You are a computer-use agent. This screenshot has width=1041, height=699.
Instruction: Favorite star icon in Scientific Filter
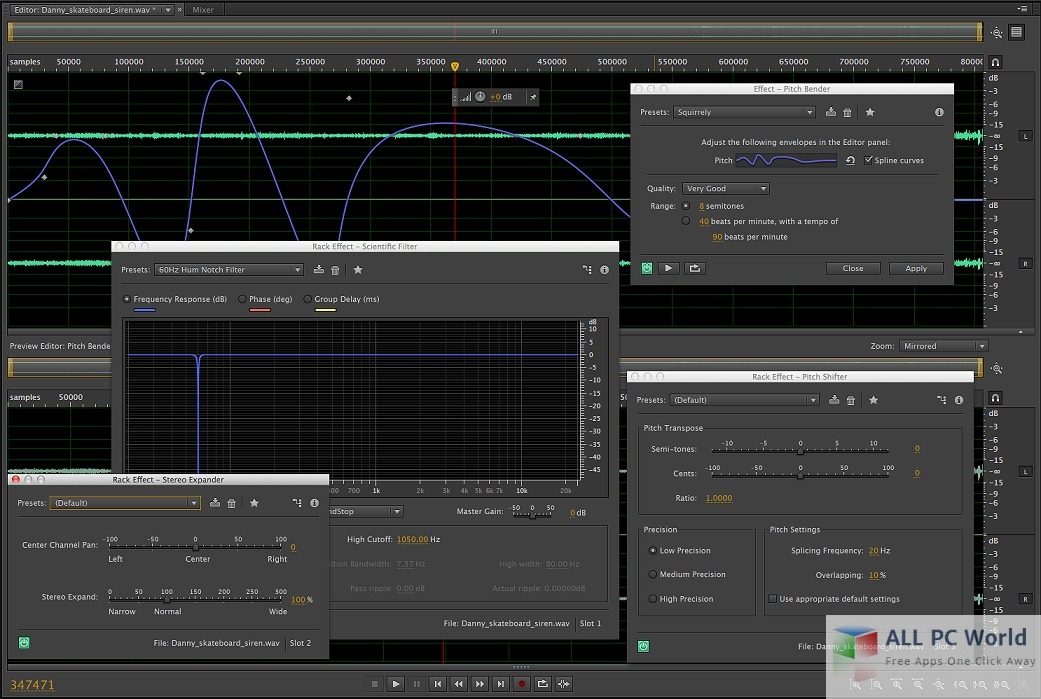click(358, 270)
